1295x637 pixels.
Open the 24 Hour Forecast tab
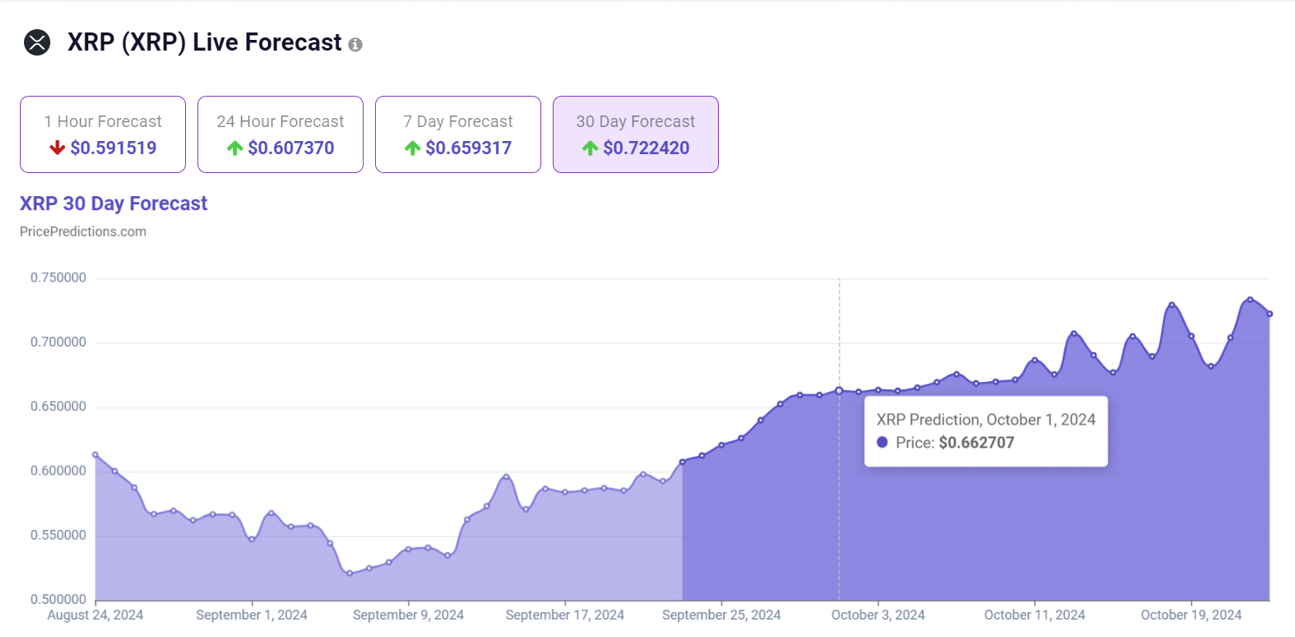pos(280,134)
